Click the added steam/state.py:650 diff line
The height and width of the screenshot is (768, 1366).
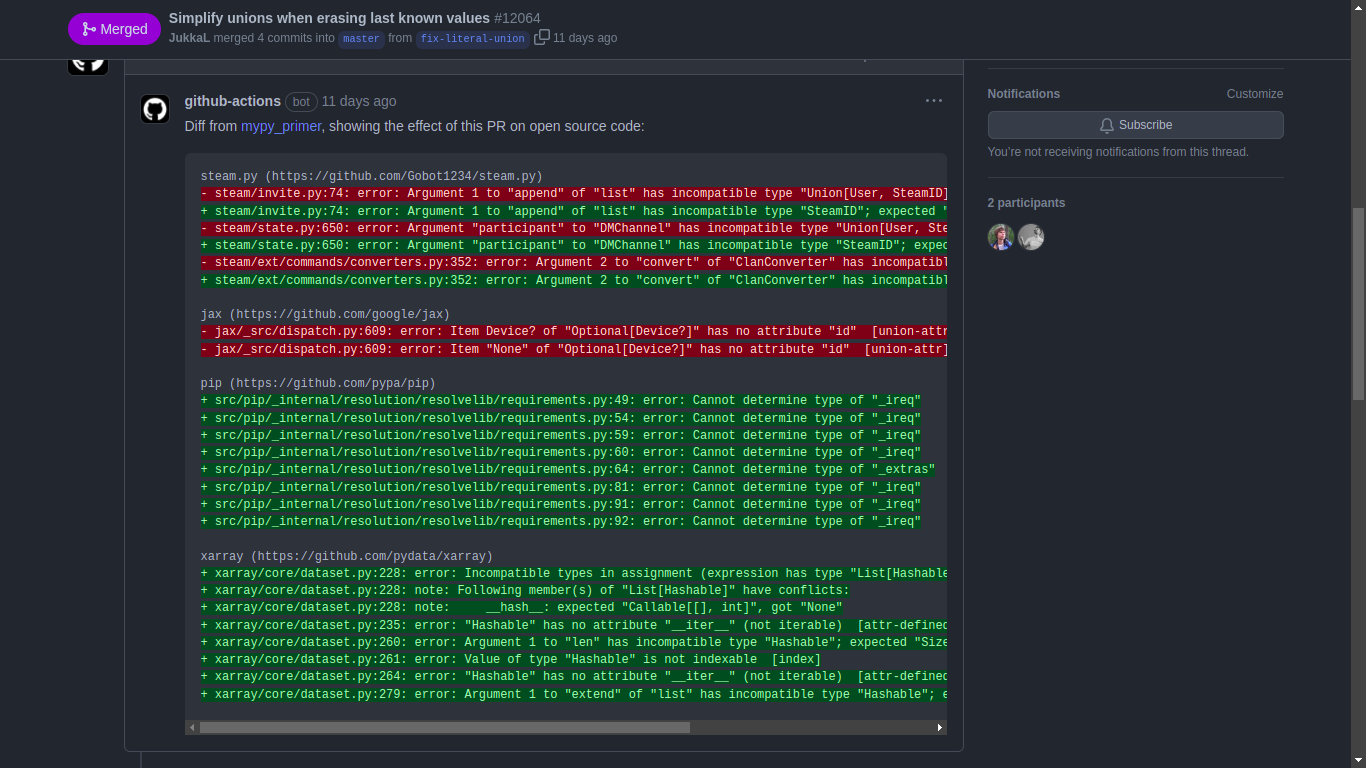574,245
